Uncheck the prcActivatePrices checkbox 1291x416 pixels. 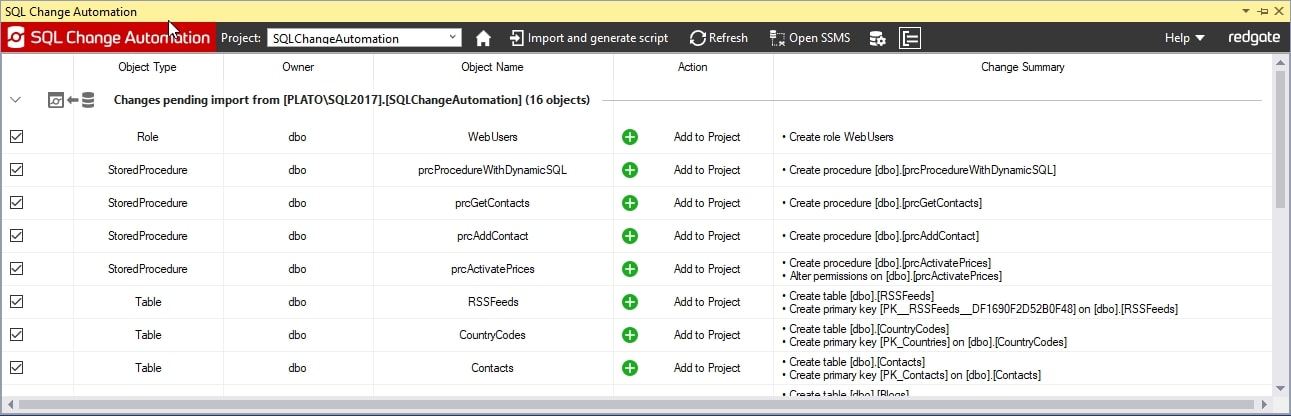16,269
